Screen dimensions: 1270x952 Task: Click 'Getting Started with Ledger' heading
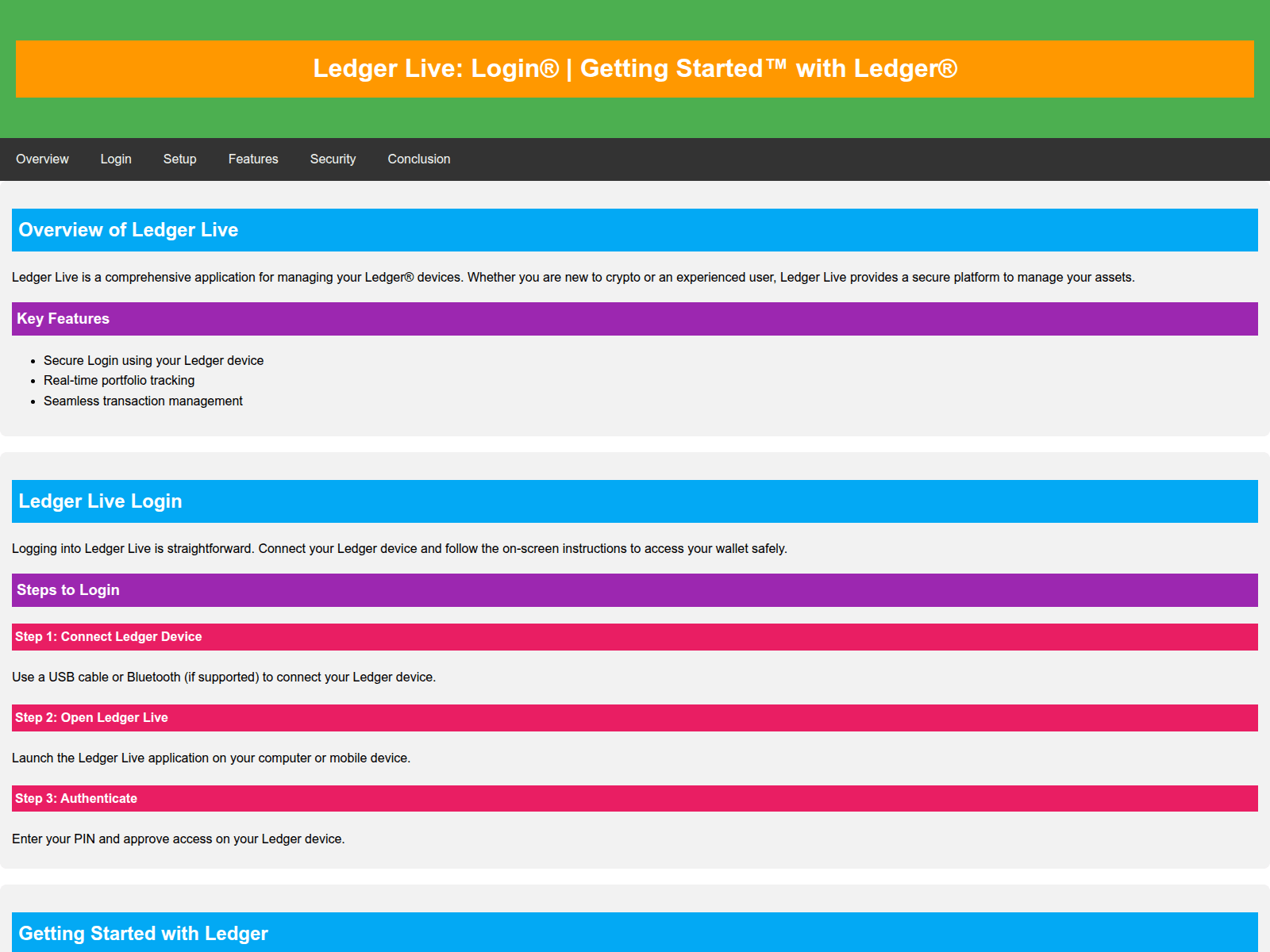[x=144, y=933]
